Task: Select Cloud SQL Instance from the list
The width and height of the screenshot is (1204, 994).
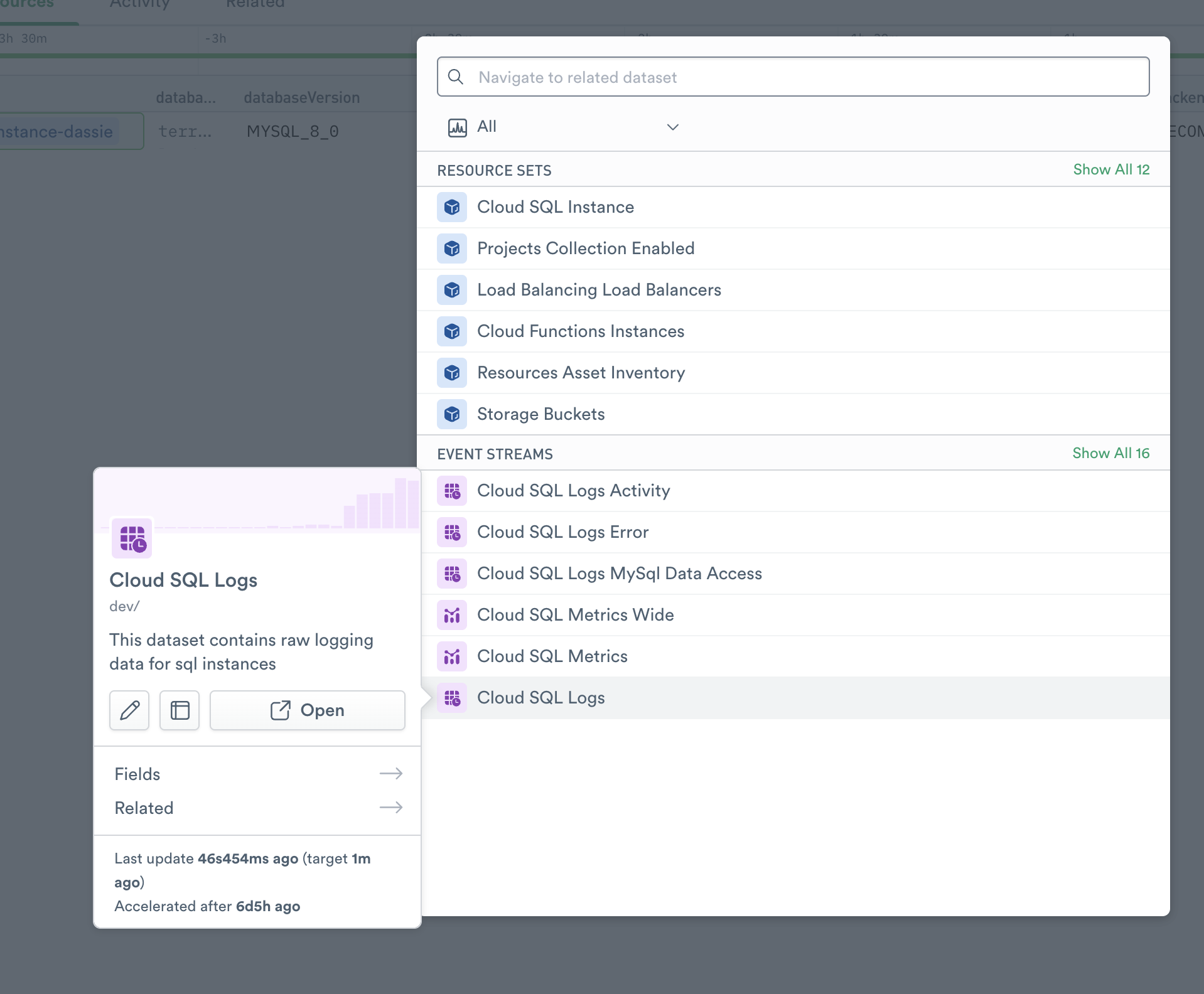Action: (x=793, y=207)
